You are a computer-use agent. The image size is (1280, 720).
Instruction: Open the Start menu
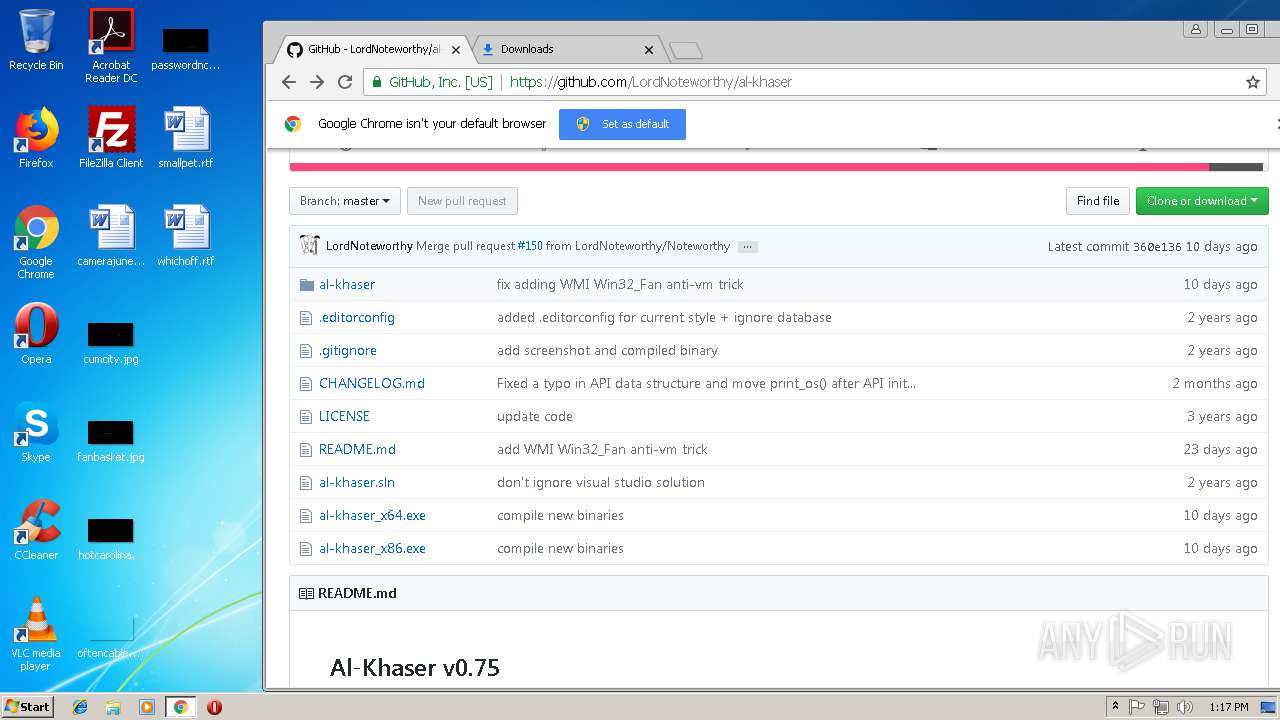point(28,706)
